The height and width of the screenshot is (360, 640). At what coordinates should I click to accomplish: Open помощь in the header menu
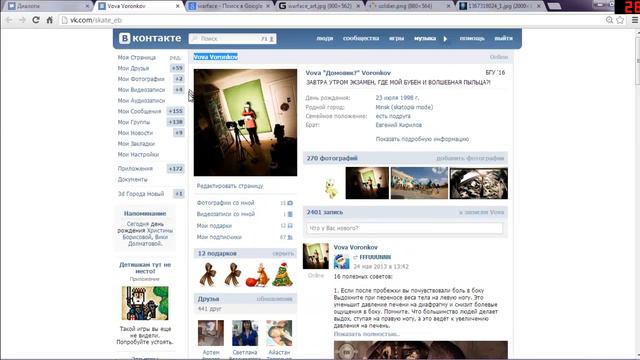pos(472,38)
